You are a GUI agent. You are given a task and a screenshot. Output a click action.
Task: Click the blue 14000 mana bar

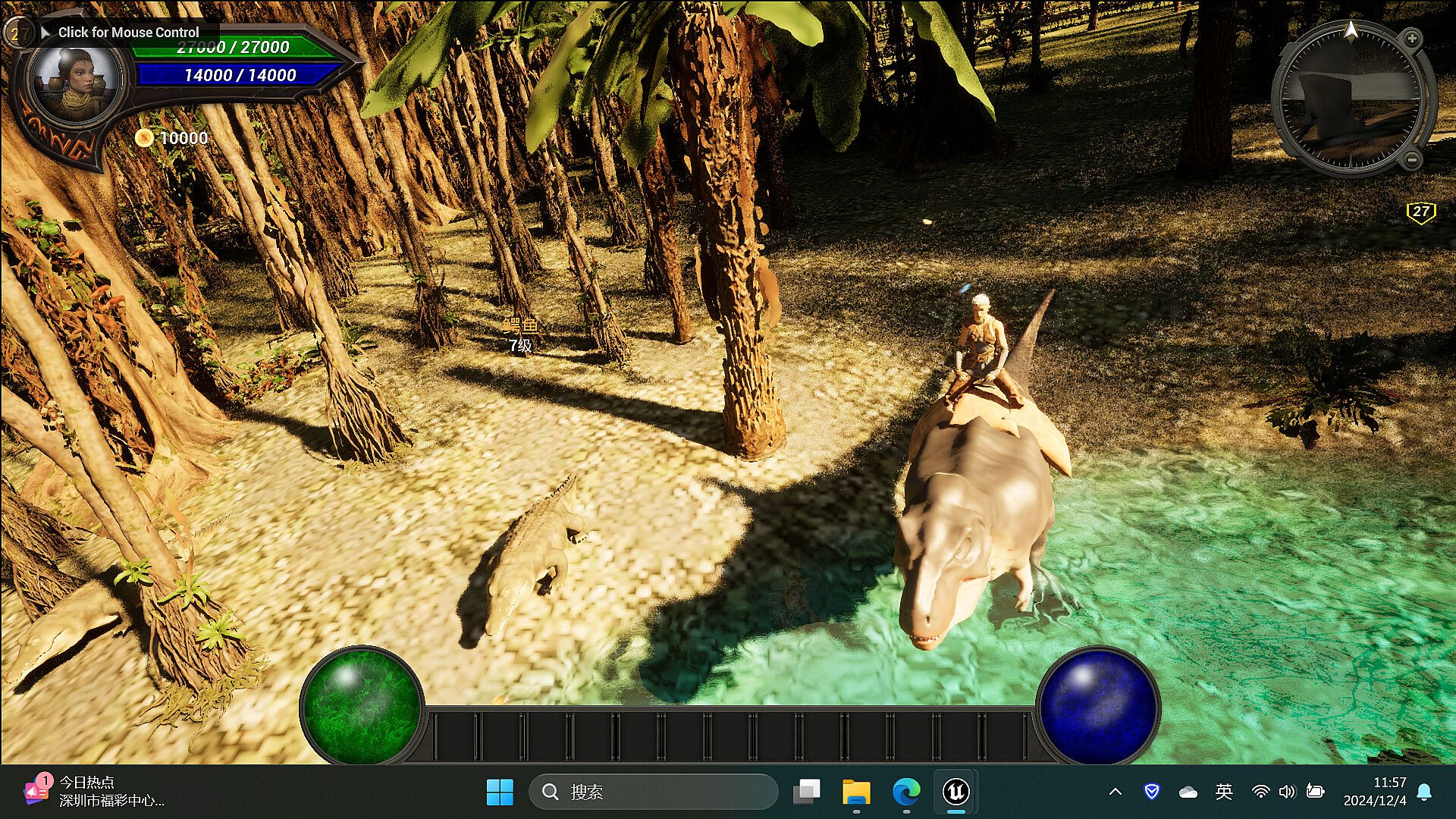240,75
